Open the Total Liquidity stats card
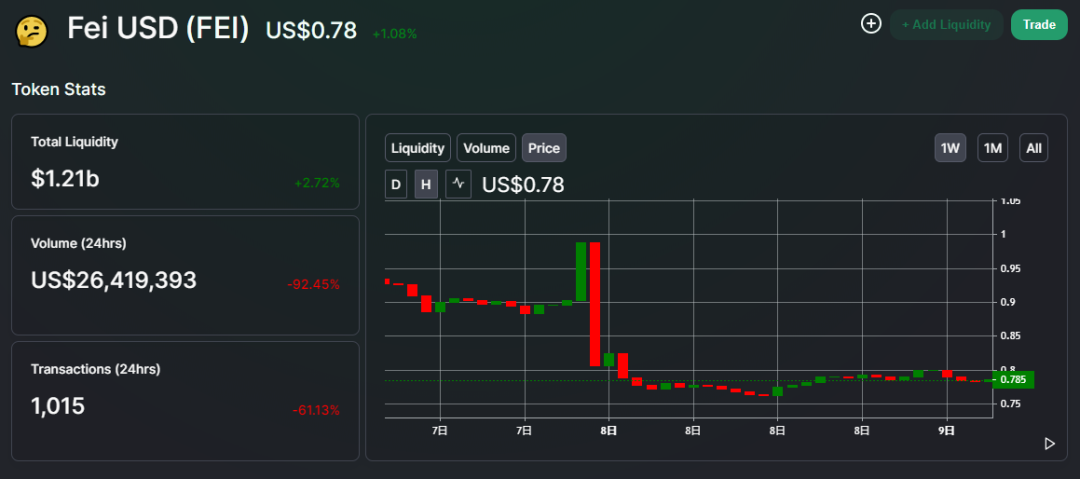The width and height of the screenshot is (1080, 479). point(185,162)
